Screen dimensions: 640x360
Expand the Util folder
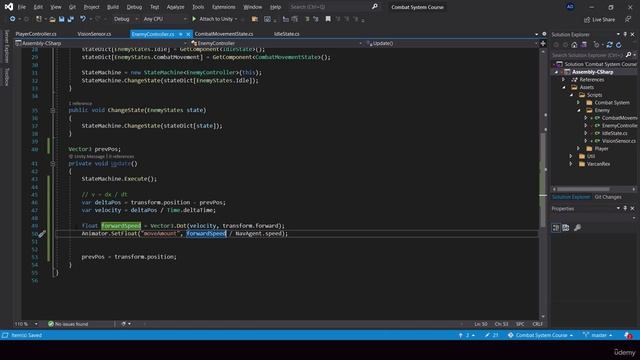[571, 156]
